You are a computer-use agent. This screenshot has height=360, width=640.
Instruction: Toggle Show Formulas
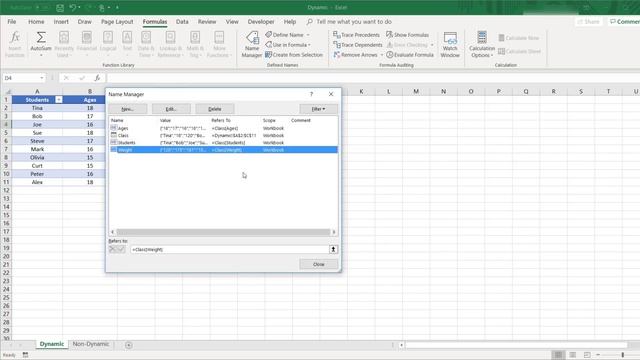pos(408,35)
